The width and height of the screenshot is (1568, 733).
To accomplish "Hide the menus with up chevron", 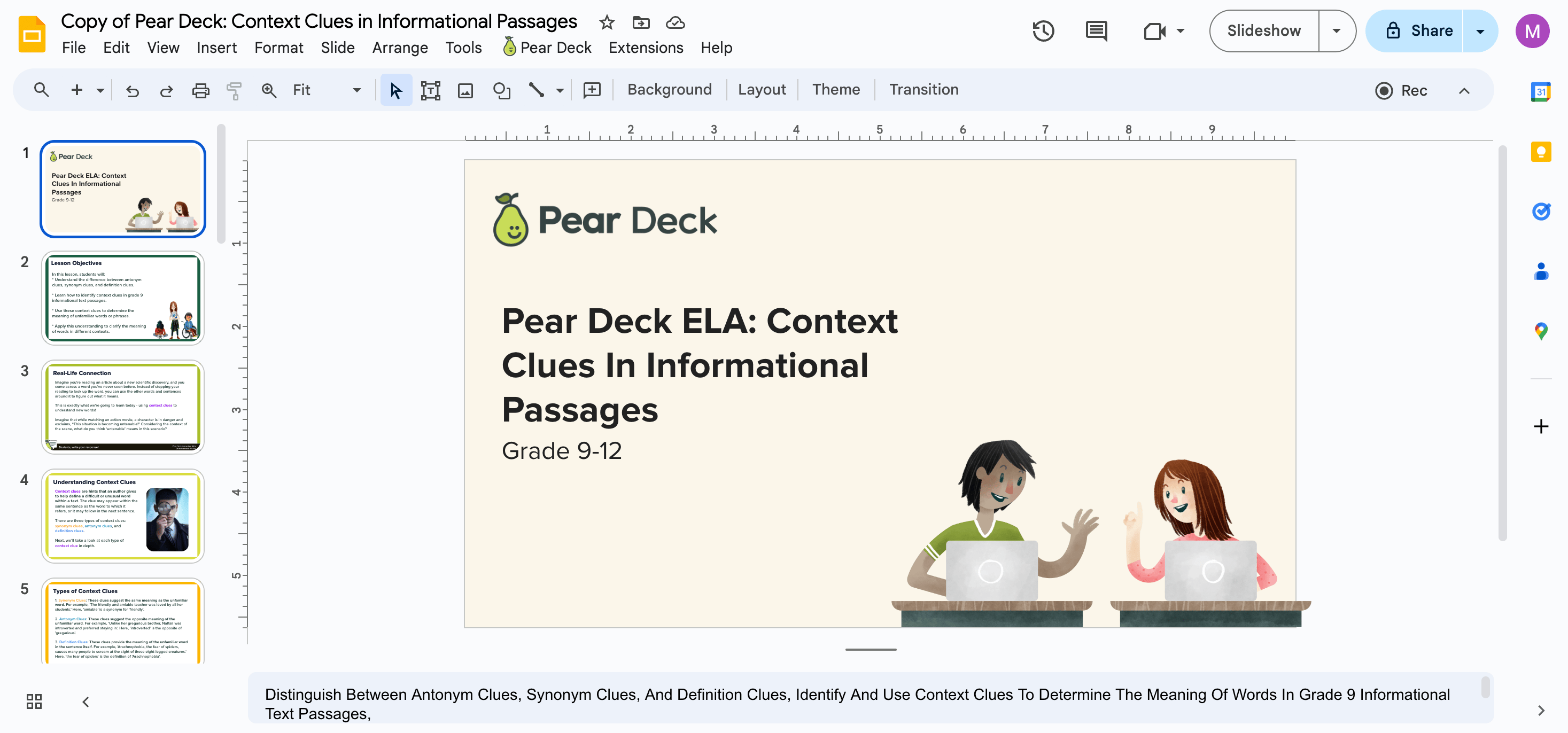I will click(1464, 91).
